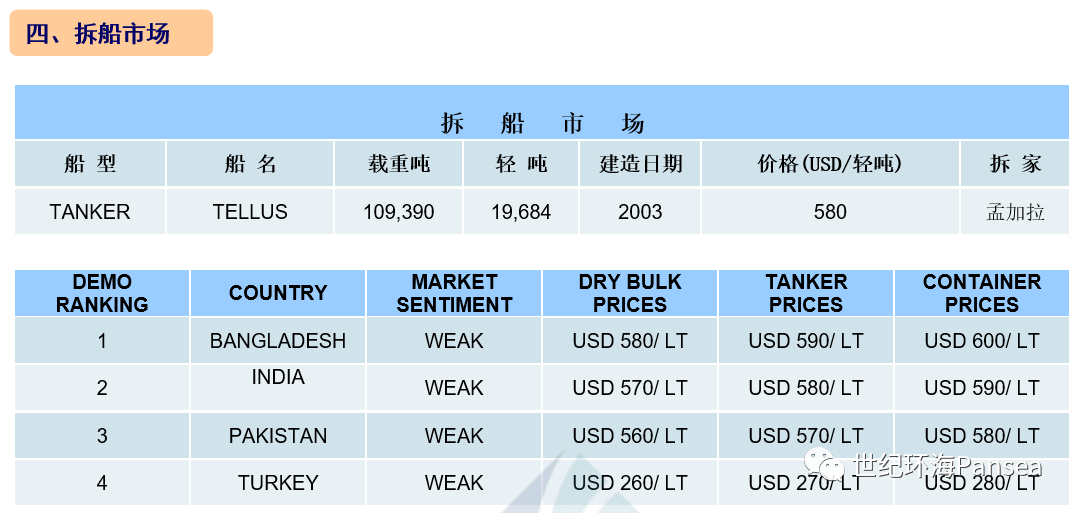Click the TURKEY country cell
The height and width of the screenshot is (513, 1078).
pyautogui.click(x=278, y=483)
